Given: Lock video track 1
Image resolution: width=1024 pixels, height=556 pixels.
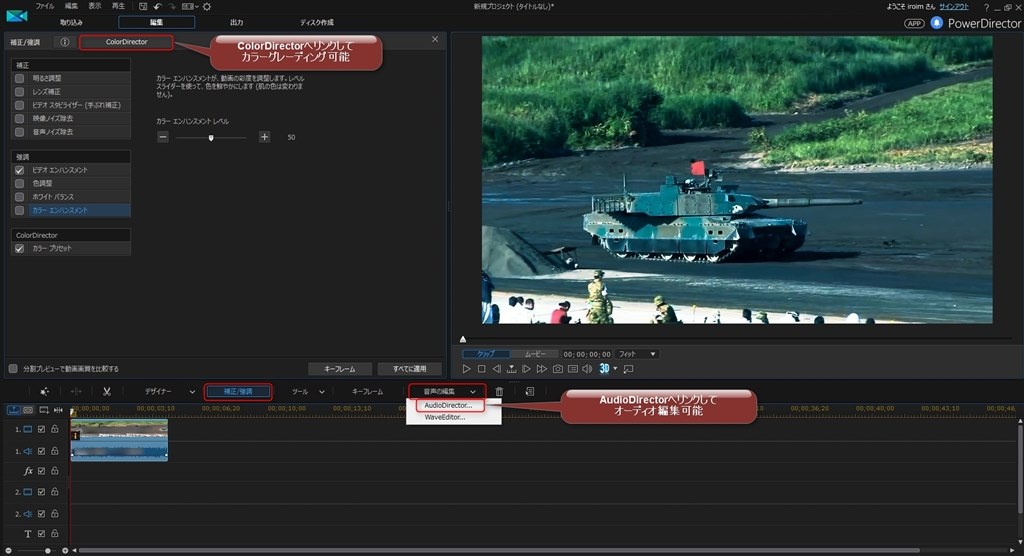Looking at the screenshot, I should tap(55, 429).
